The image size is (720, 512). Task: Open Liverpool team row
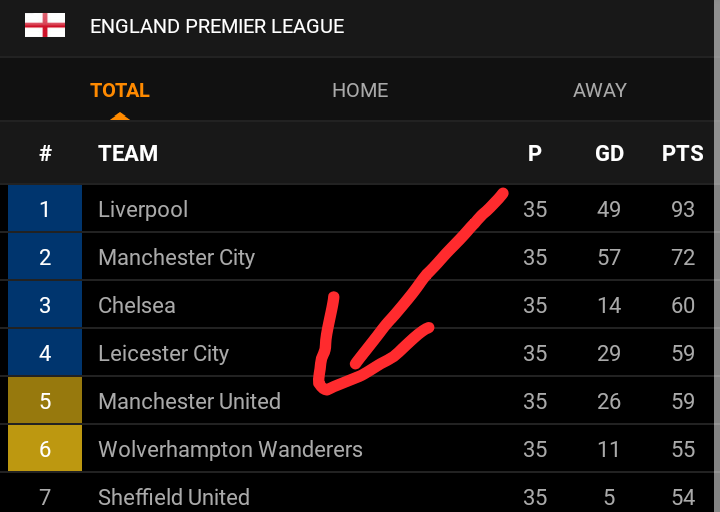143,210
